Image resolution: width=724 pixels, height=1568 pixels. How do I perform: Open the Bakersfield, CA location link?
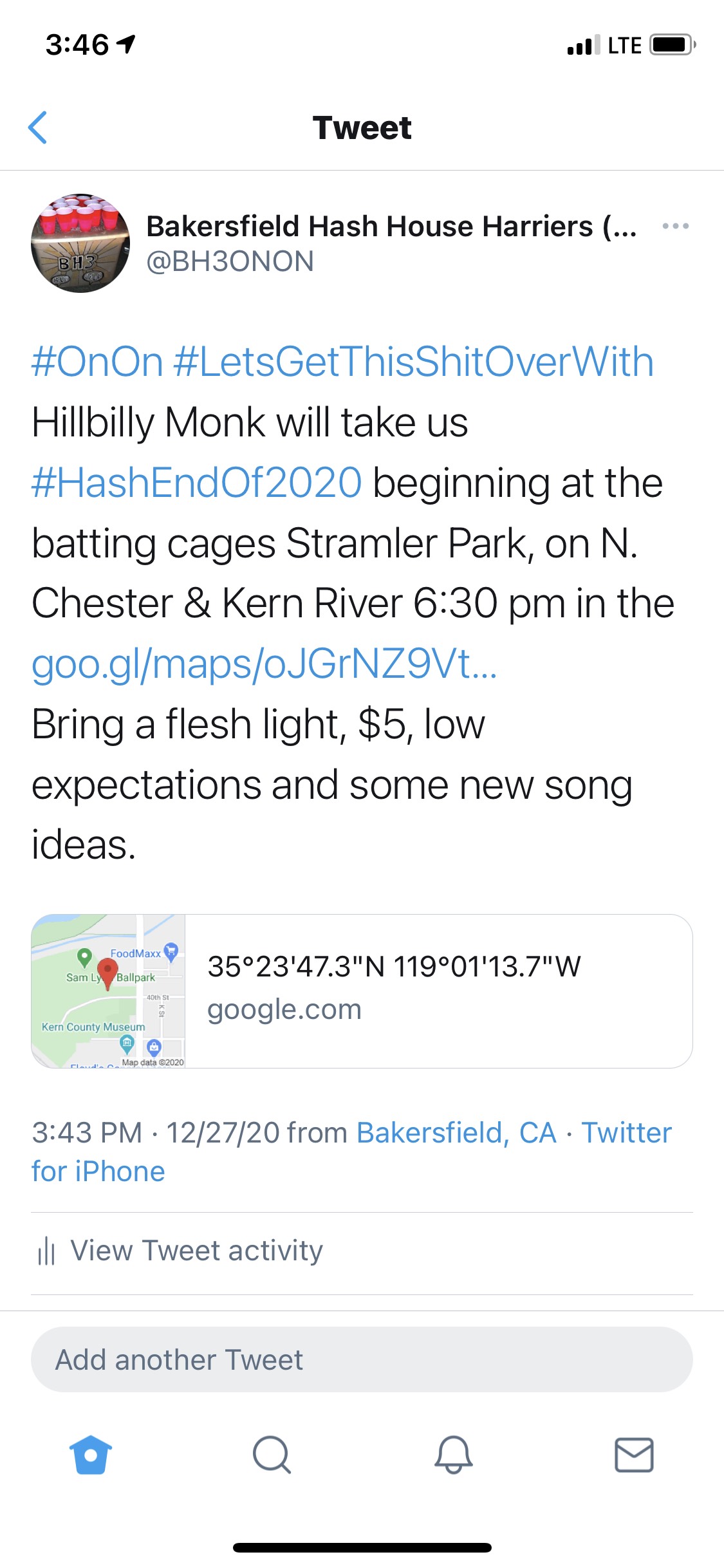pyautogui.click(x=456, y=1132)
